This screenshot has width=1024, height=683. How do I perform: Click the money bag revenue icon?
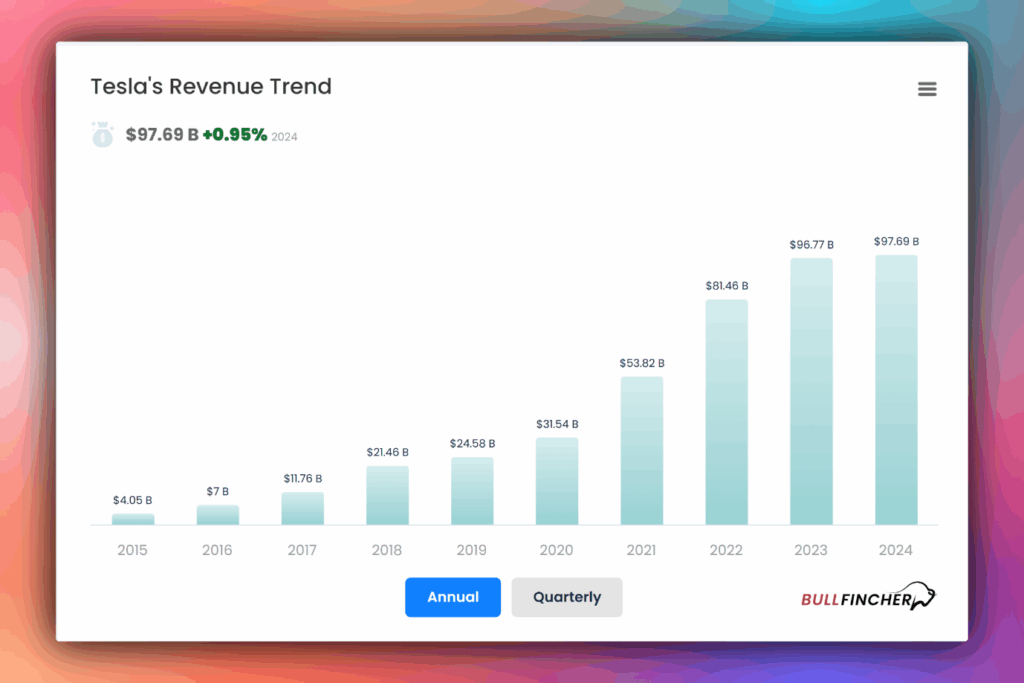pyautogui.click(x=102, y=133)
